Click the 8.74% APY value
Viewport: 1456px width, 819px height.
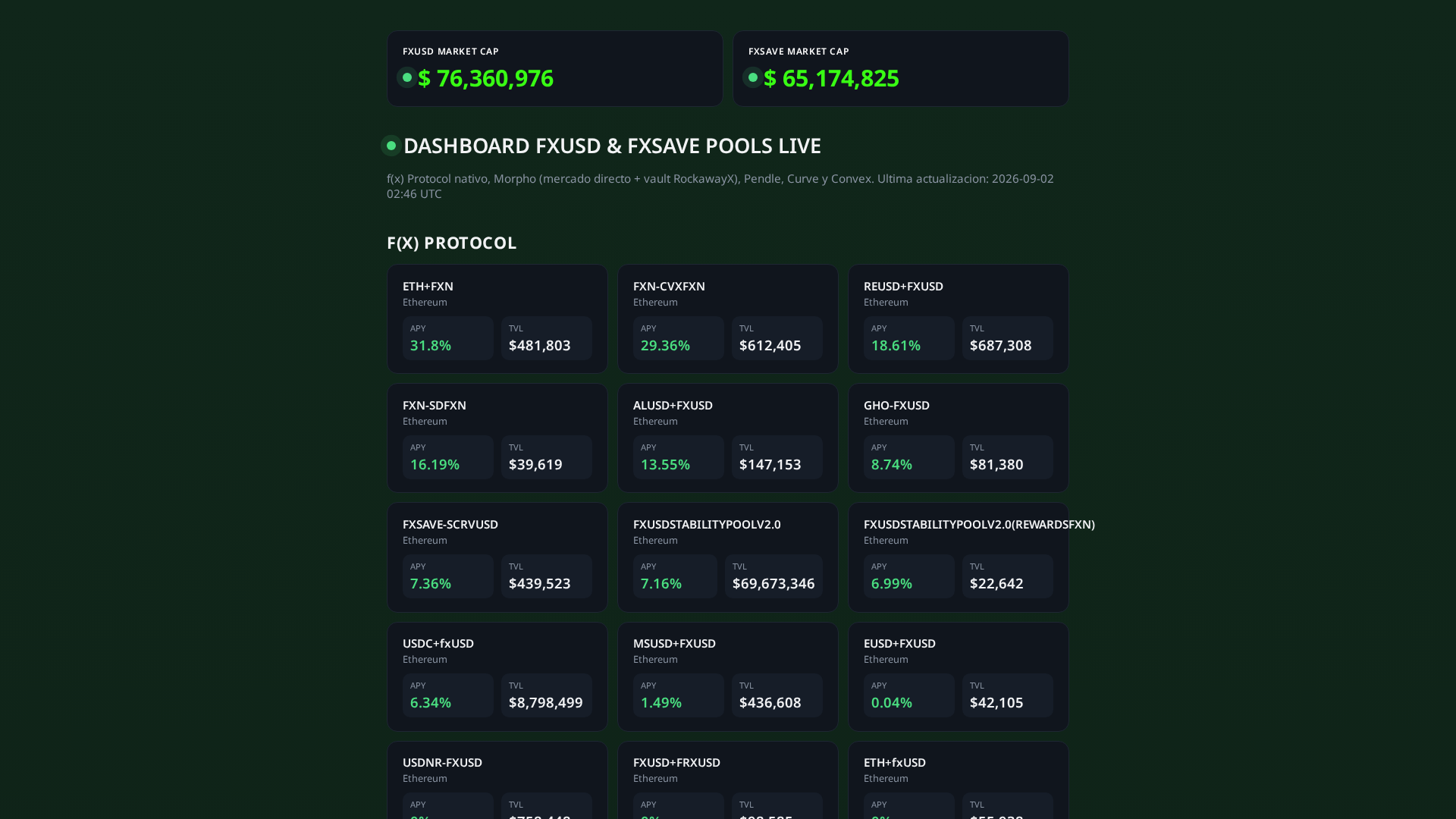pyautogui.click(x=892, y=464)
